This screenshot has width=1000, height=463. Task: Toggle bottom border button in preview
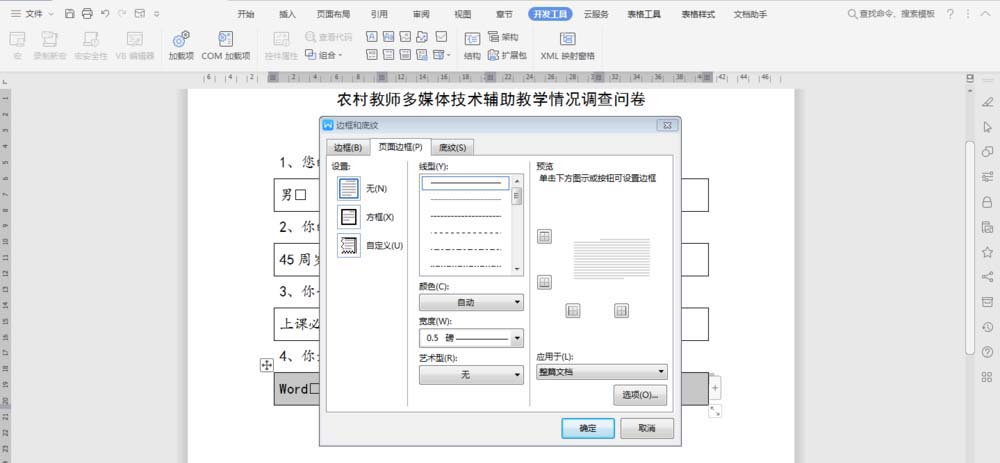point(544,283)
